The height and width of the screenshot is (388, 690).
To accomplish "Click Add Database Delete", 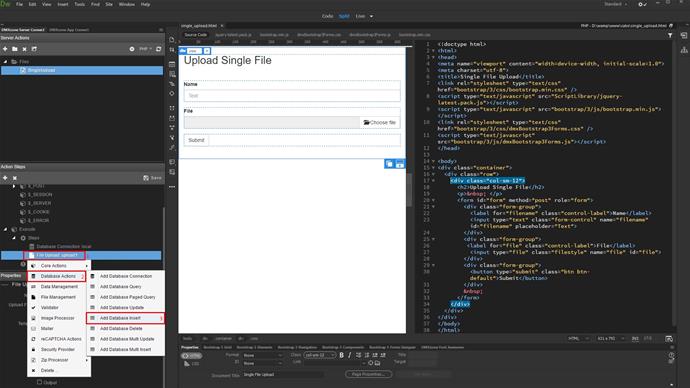I will click(125, 329).
